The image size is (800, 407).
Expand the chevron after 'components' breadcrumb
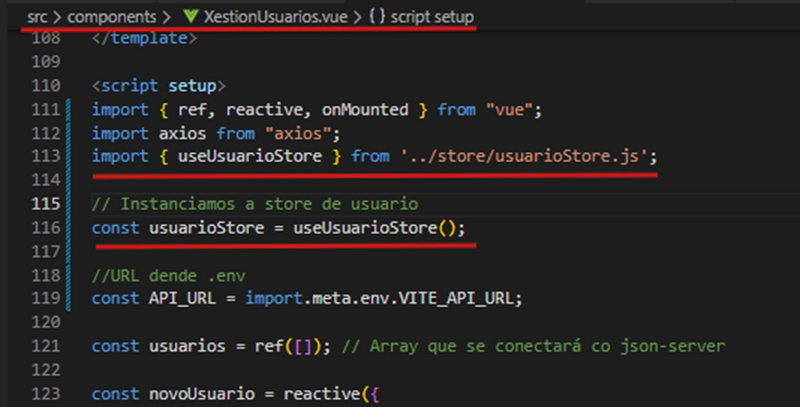(166, 17)
